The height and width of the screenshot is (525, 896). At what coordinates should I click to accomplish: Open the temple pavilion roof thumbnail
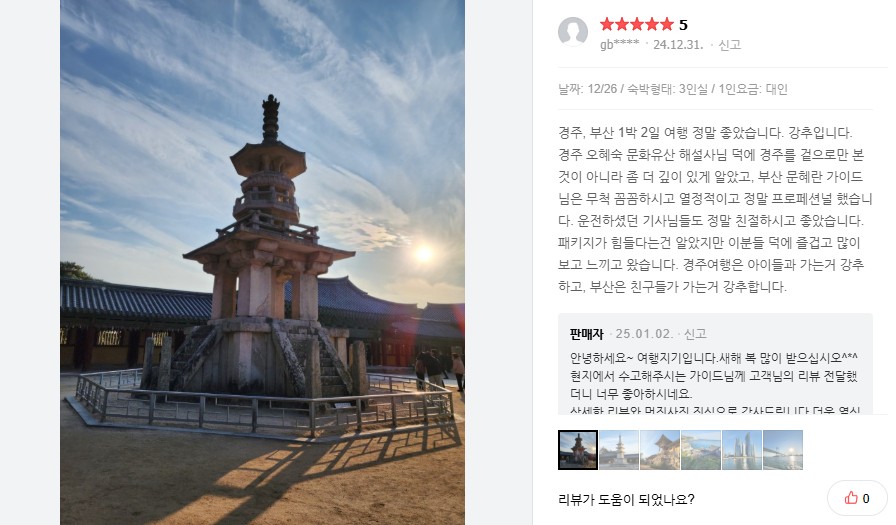click(660, 450)
